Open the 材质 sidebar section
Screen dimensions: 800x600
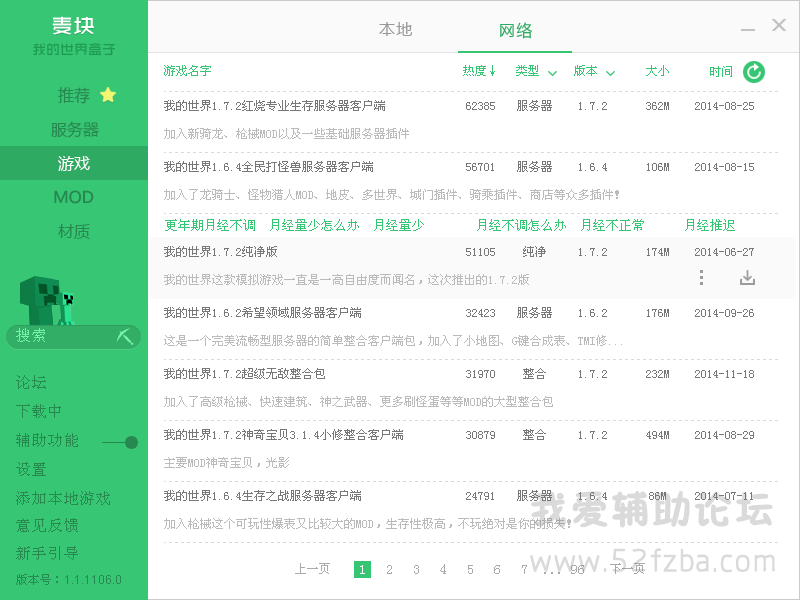[x=73, y=232]
